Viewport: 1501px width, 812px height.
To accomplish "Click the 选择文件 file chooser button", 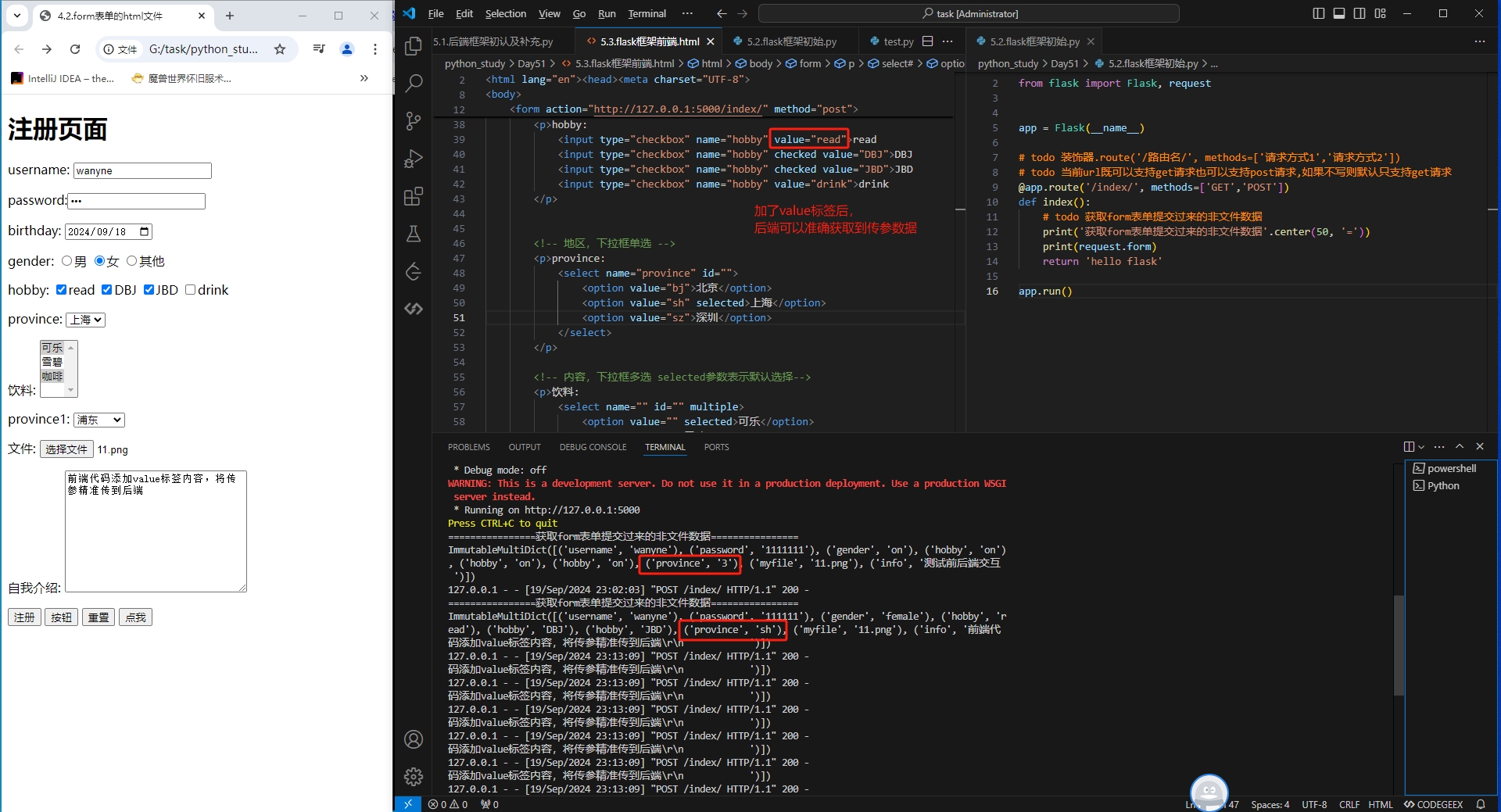I will [x=66, y=449].
